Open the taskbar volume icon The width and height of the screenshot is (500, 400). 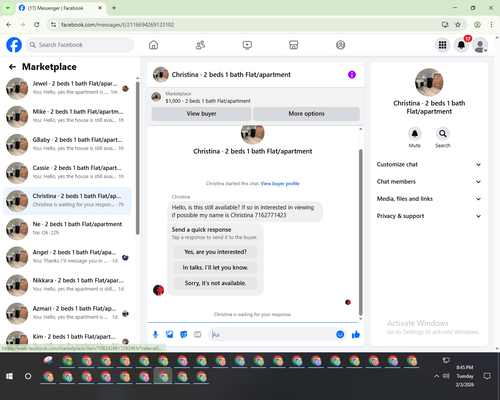446,376
